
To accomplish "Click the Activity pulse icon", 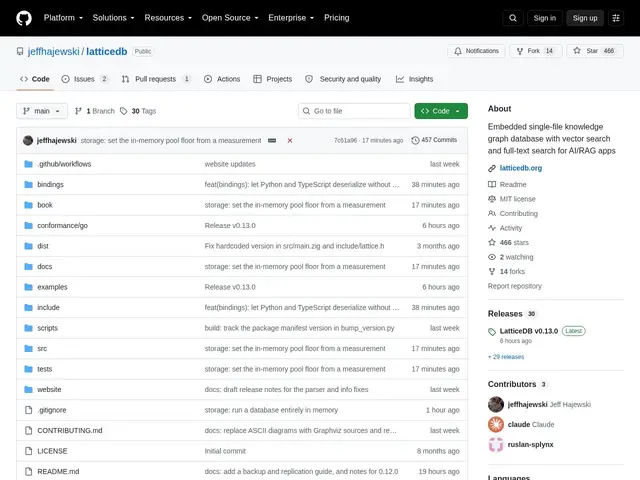I will (x=492, y=228).
